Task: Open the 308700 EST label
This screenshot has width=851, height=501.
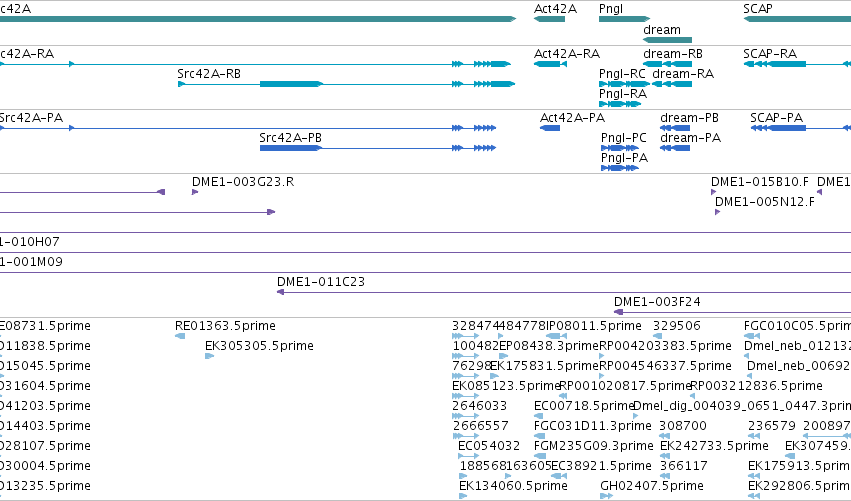Action: [x=683, y=426]
